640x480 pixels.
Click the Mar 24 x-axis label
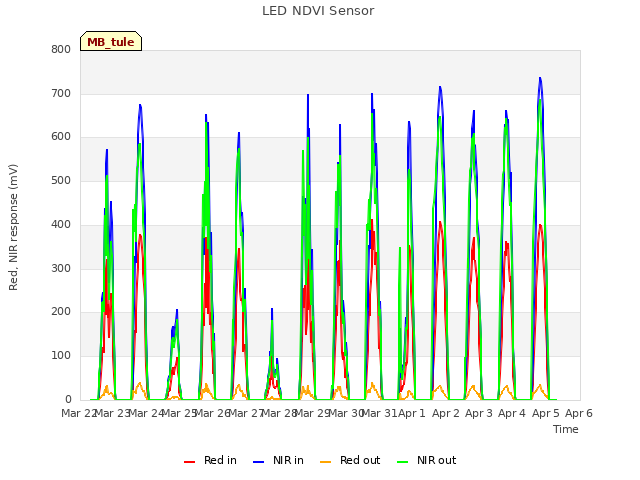point(146,413)
